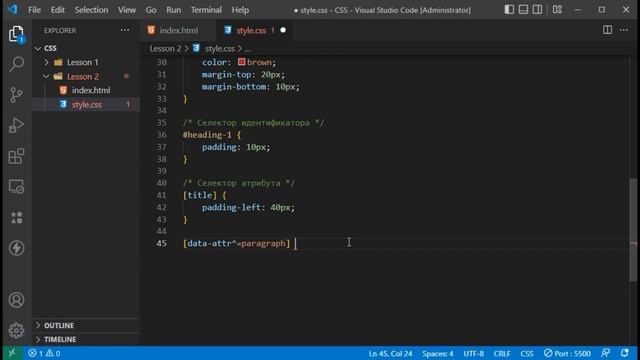Open the Help menu

click(240, 10)
